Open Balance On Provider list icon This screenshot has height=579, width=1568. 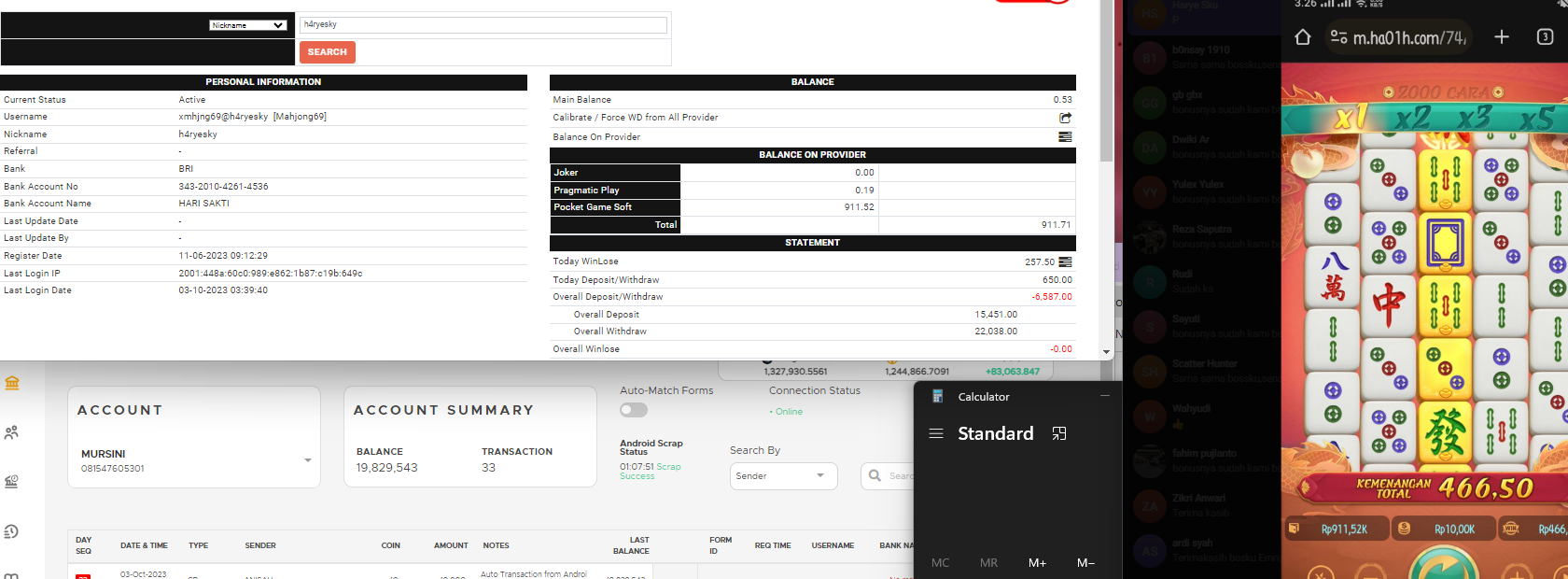(1065, 136)
